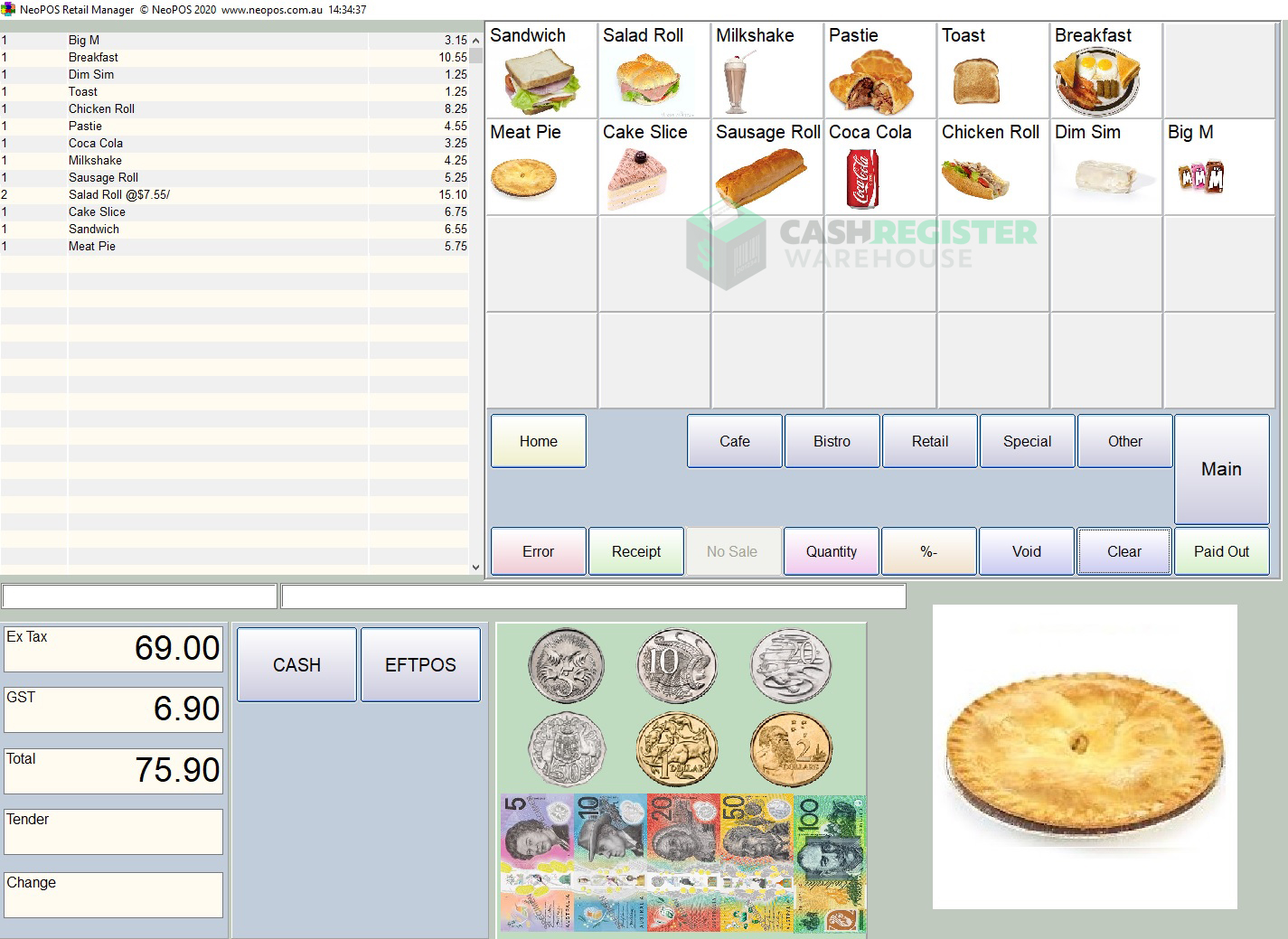Complete the sale with CASH
The image size is (1288, 939).
[296, 664]
